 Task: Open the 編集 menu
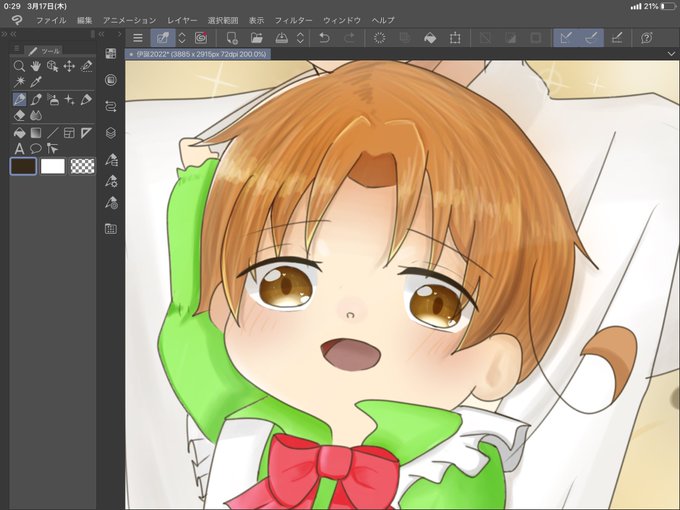point(85,20)
